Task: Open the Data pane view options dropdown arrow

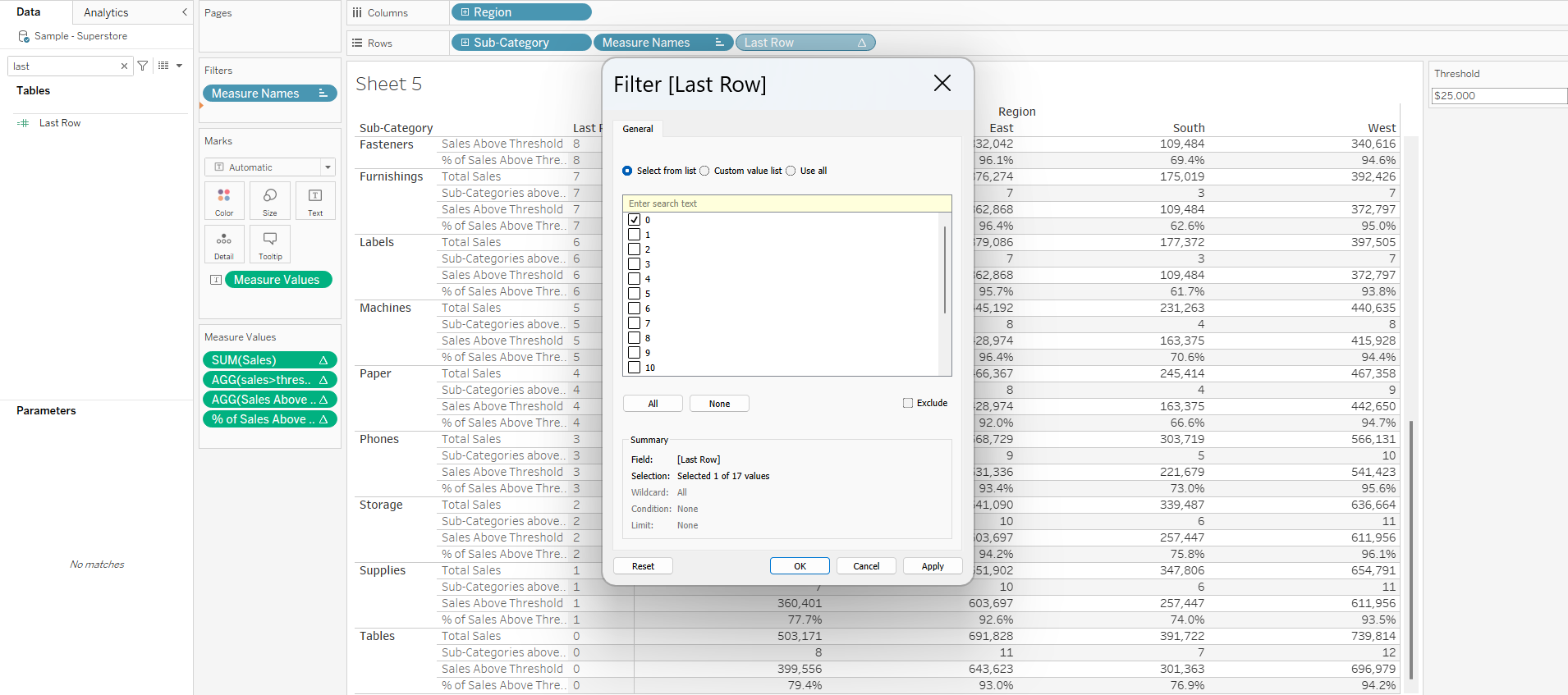Action: point(179,66)
